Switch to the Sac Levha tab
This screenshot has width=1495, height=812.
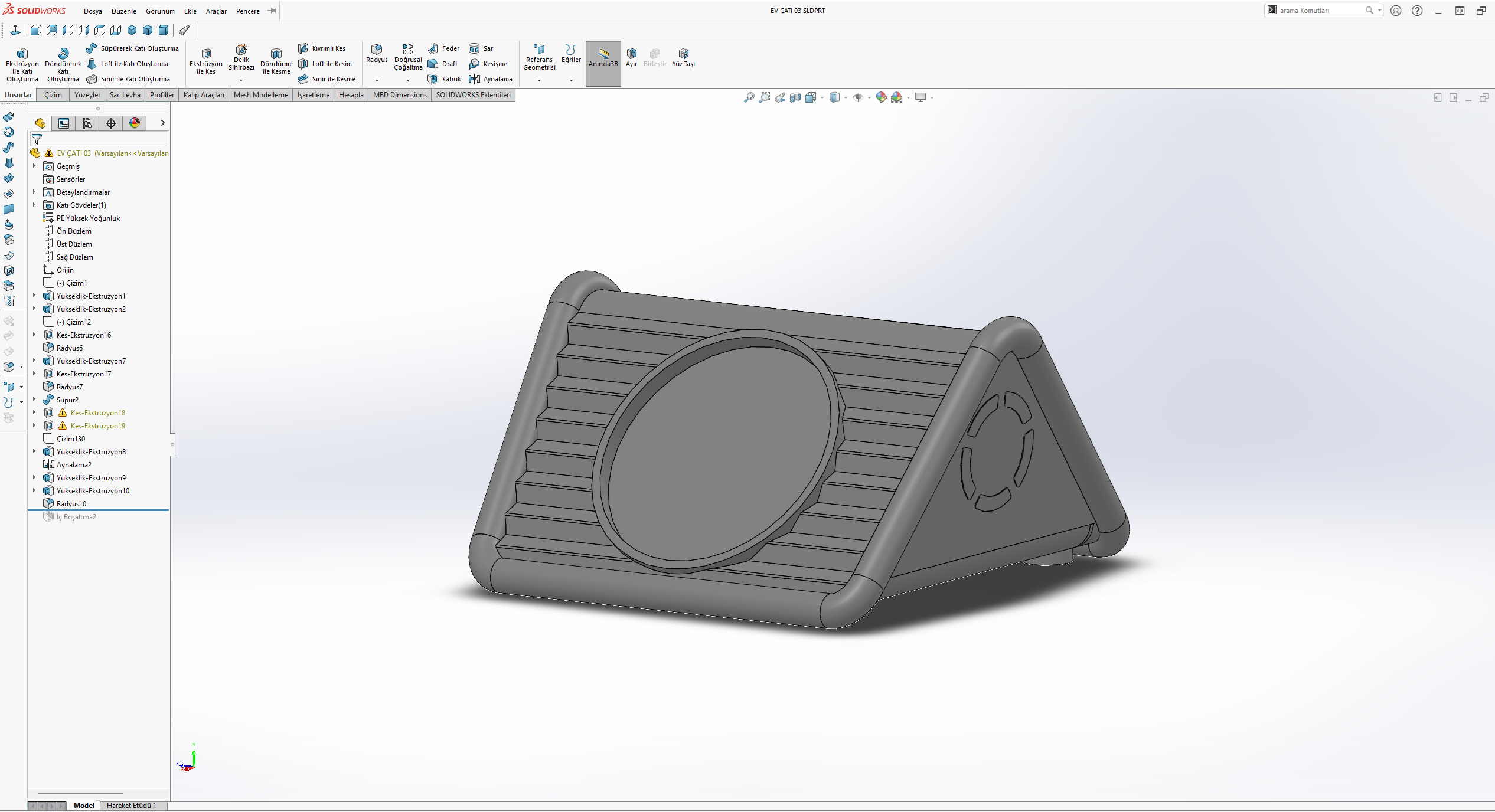(125, 95)
